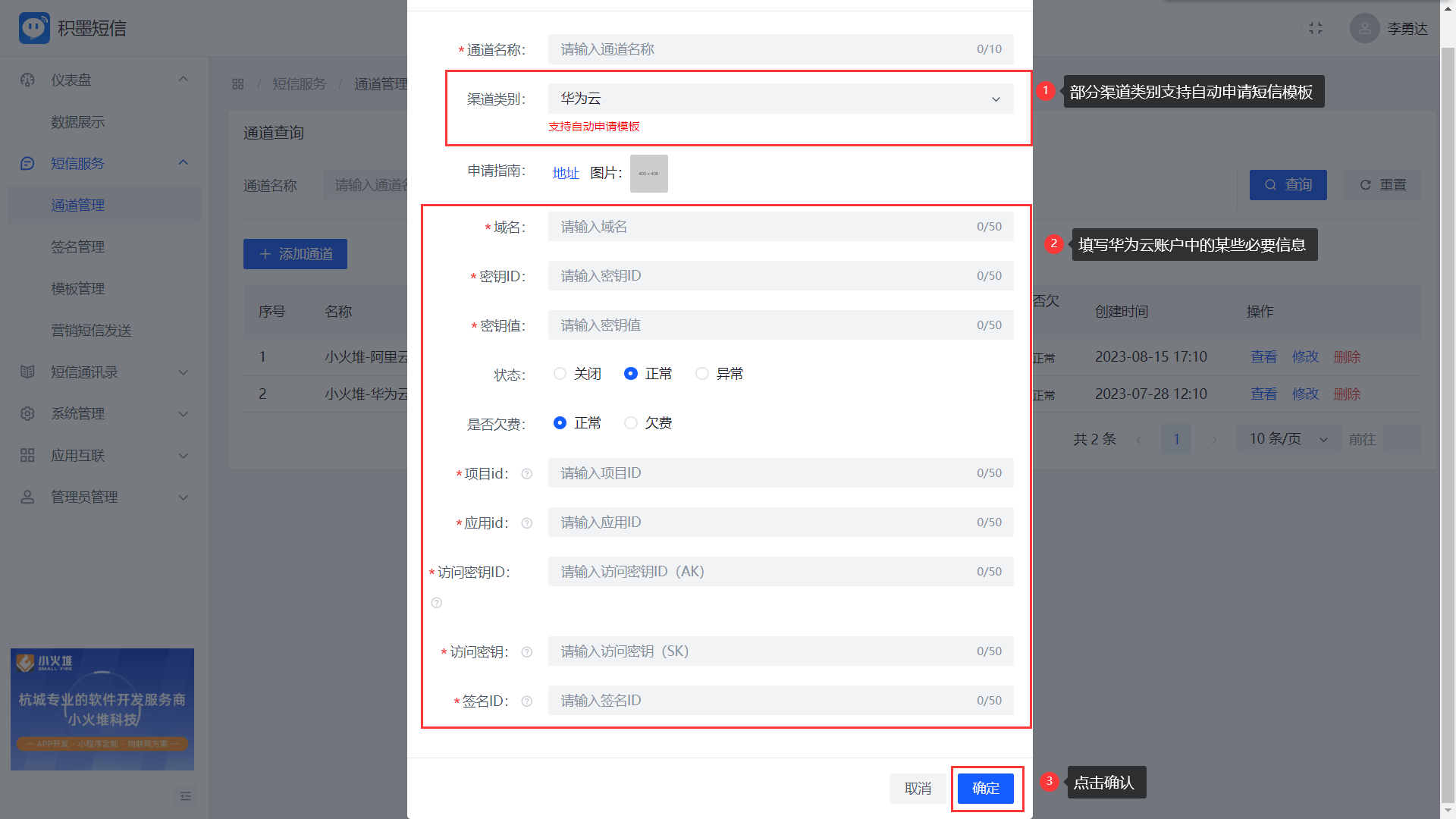Open 签名管理 in the sidebar
The image size is (1456, 819).
(x=77, y=246)
